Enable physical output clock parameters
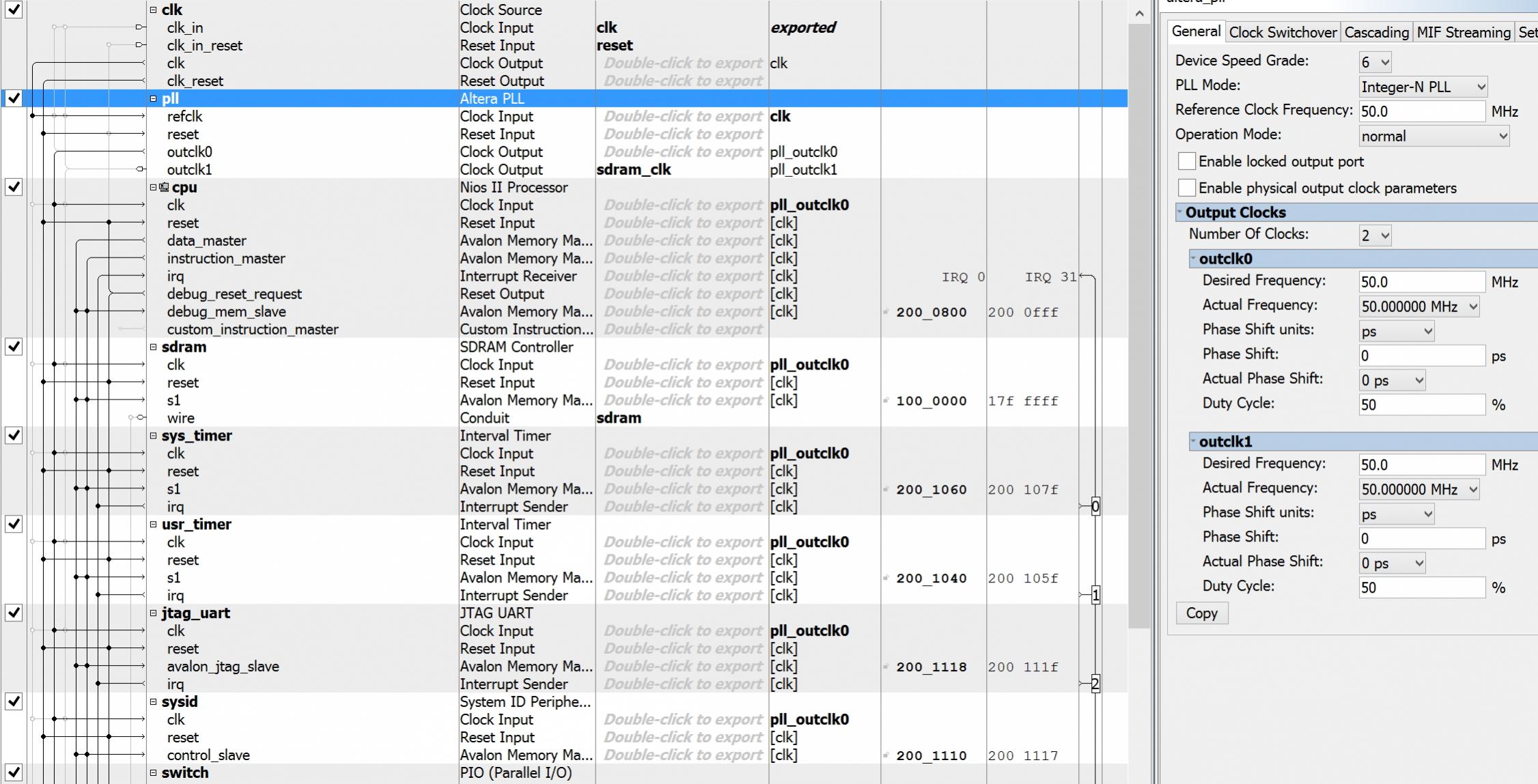 click(x=1187, y=188)
